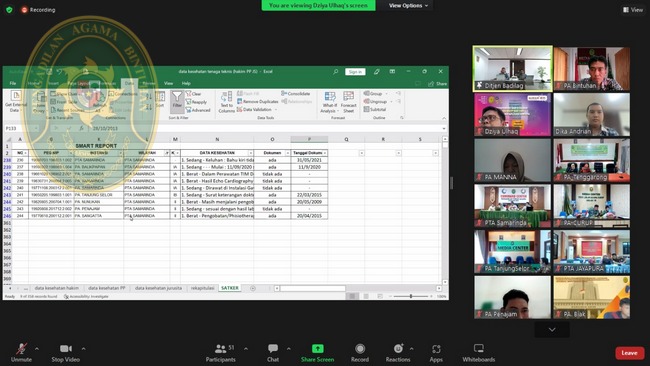
Task: Open the Participants panel icon
Action: [x=221, y=349]
